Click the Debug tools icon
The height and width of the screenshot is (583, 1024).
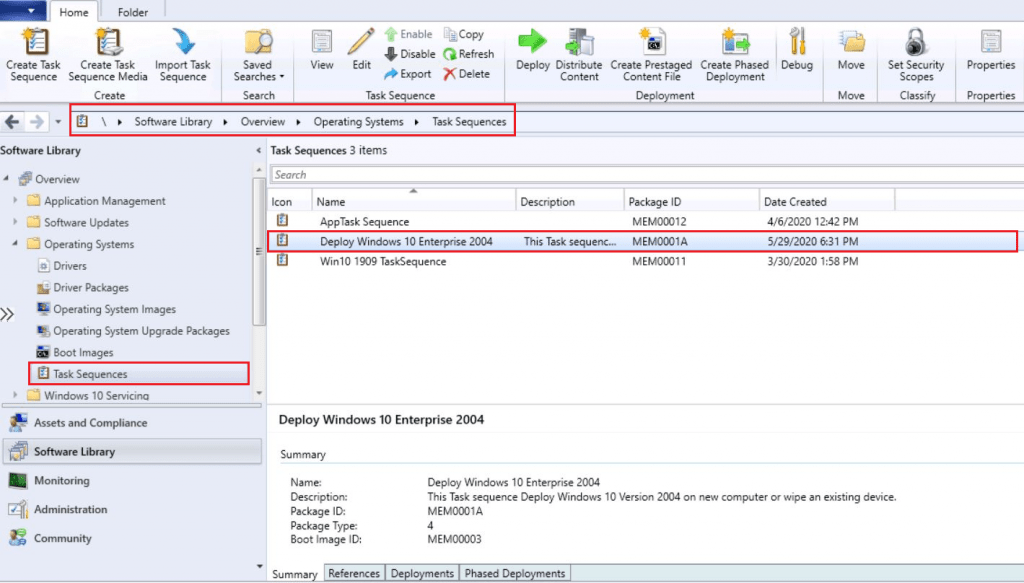pyautogui.click(x=797, y=42)
